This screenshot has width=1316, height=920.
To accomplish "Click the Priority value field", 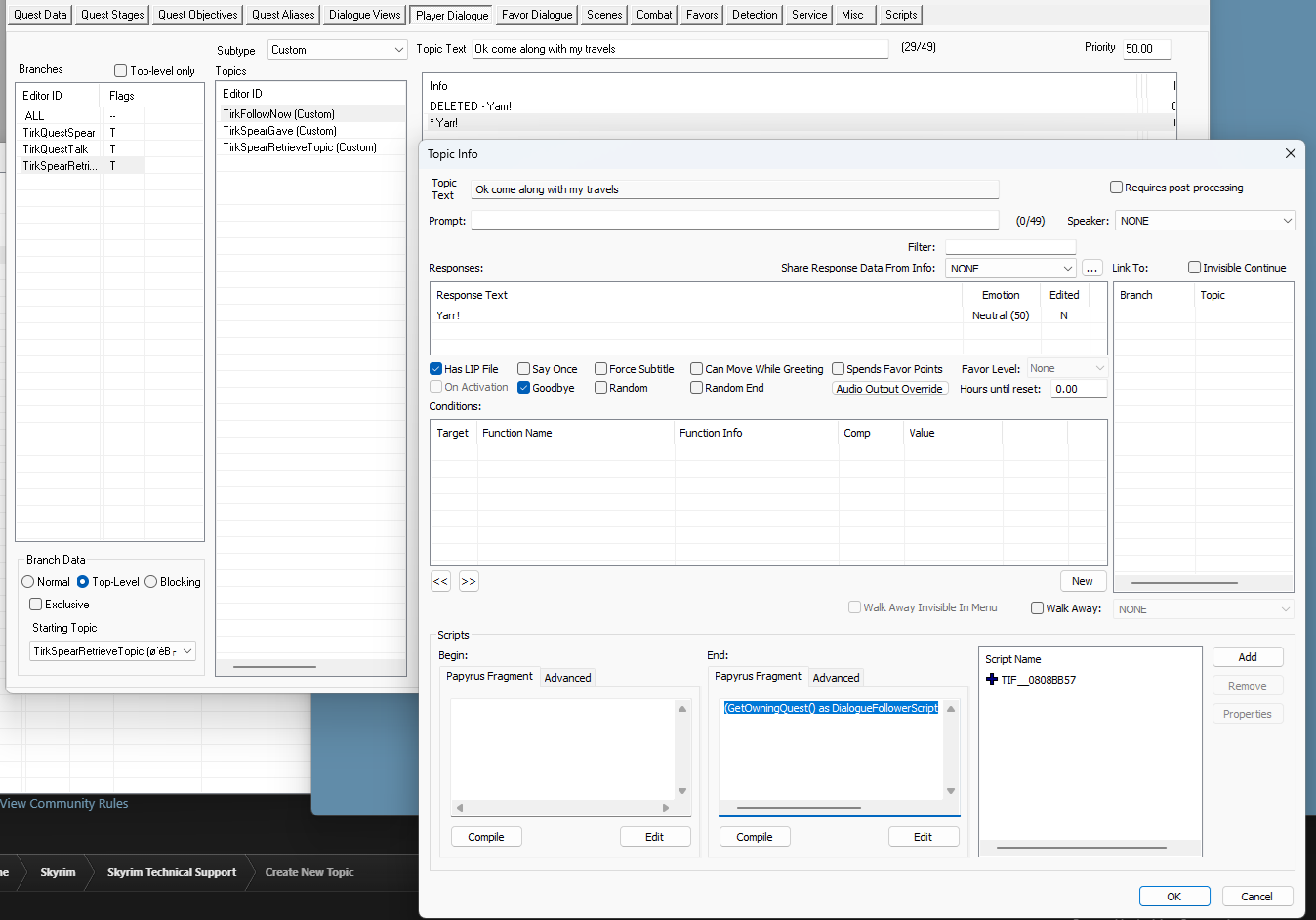I will point(1145,48).
